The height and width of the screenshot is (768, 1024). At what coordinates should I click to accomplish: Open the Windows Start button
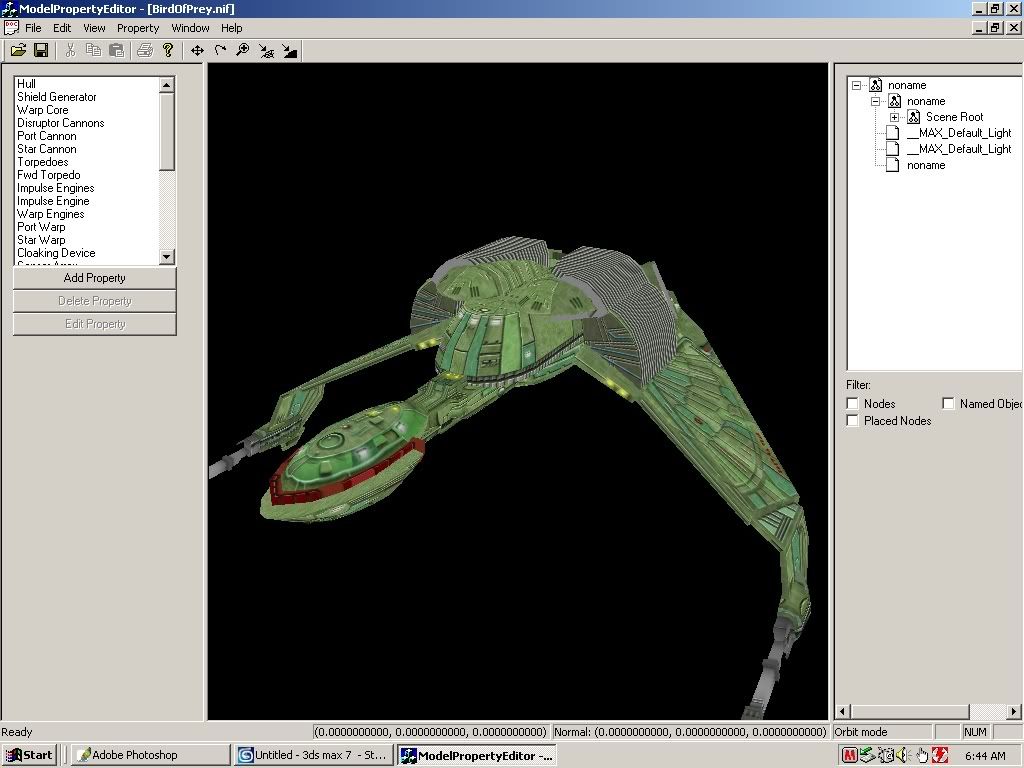[29, 756]
